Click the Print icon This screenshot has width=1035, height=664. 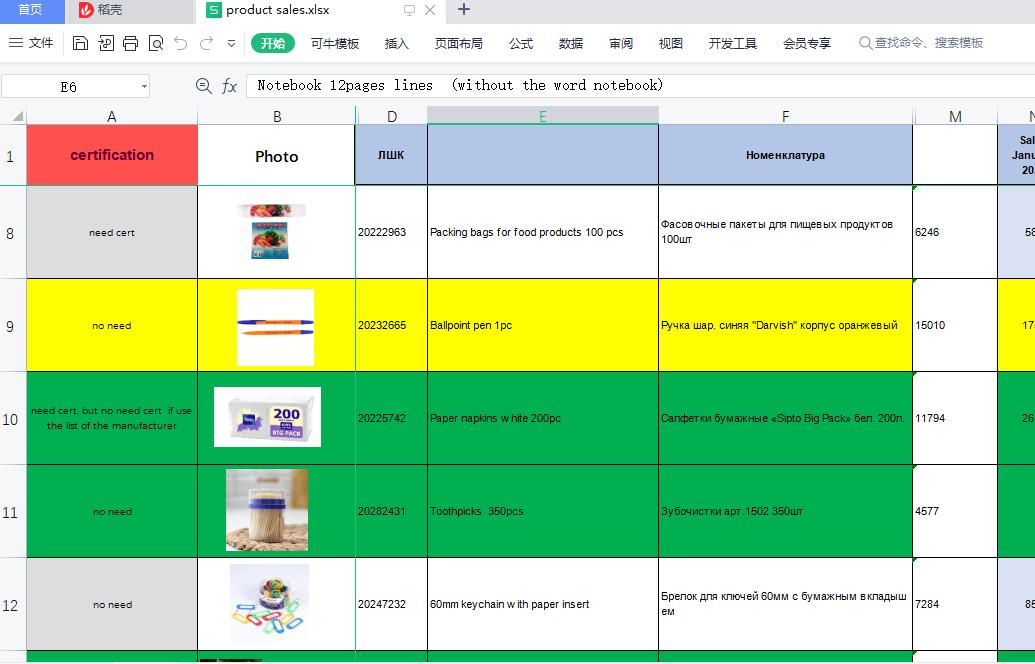130,43
